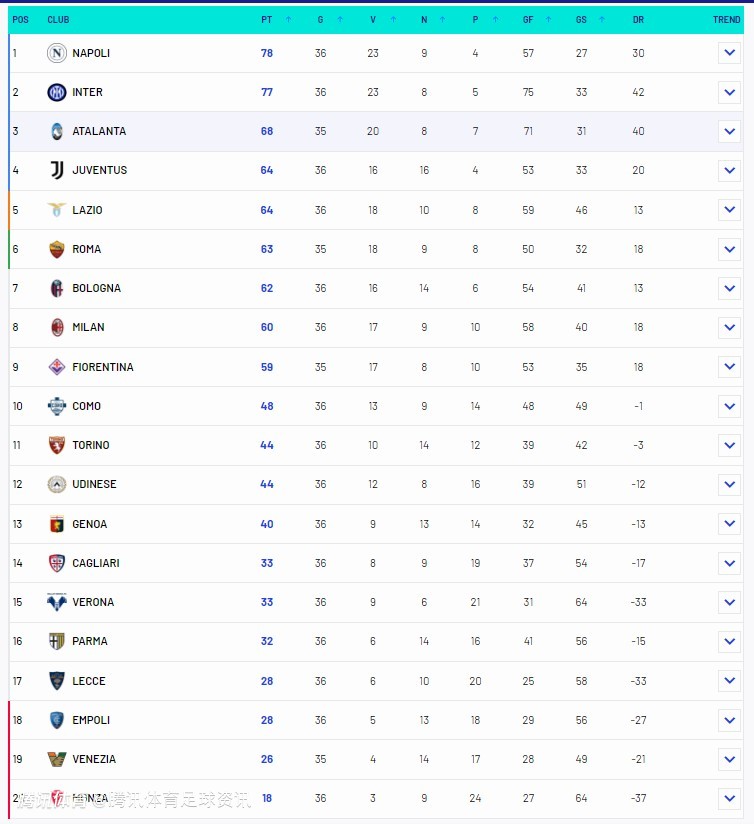
Task: Click the DR column header
Action: tap(638, 19)
